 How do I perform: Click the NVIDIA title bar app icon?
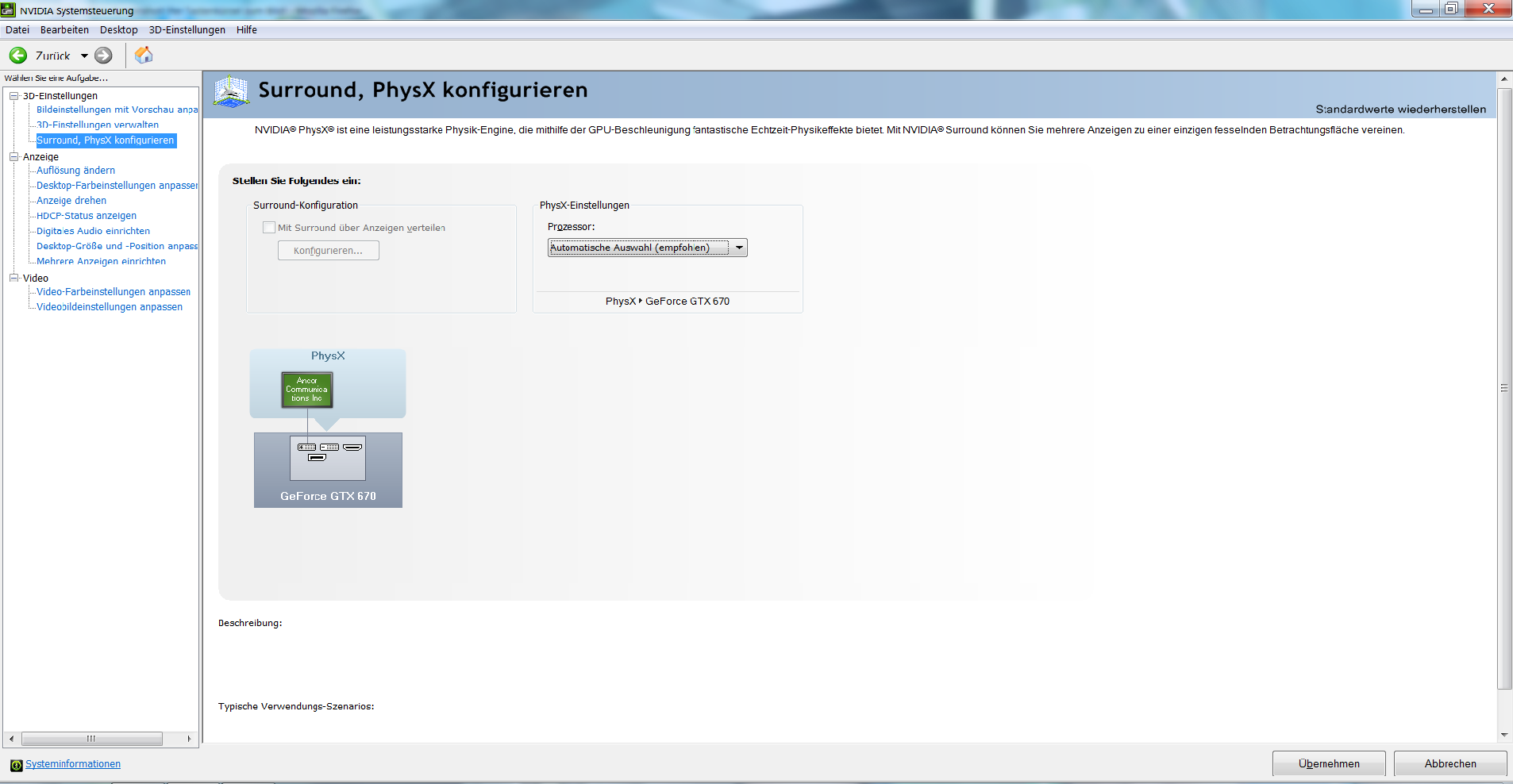pos(9,10)
